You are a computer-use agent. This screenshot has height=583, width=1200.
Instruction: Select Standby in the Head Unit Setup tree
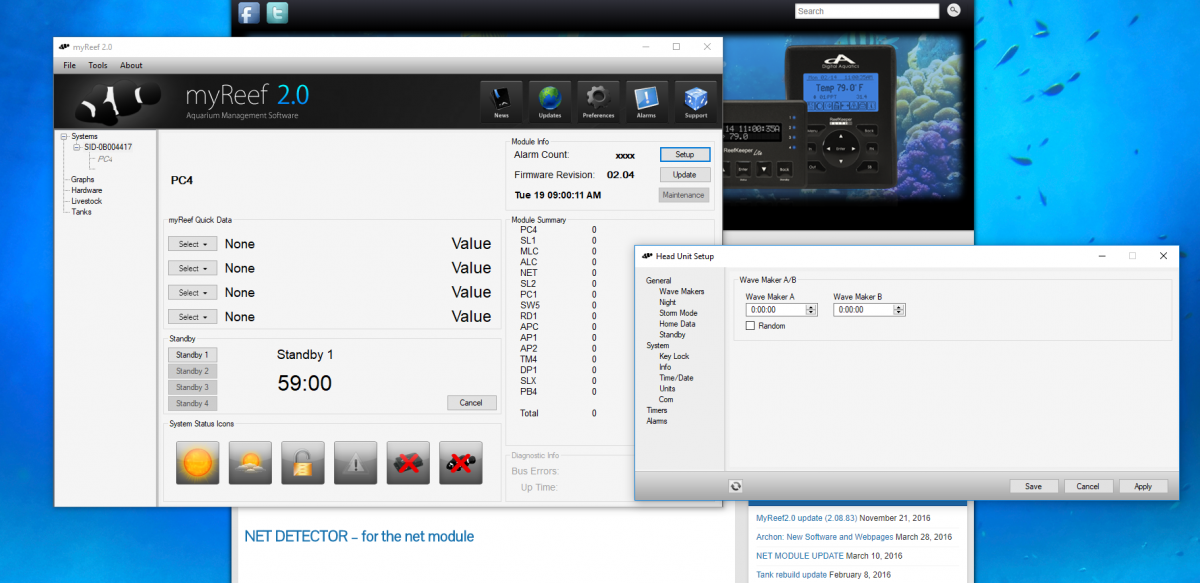click(672, 335)
